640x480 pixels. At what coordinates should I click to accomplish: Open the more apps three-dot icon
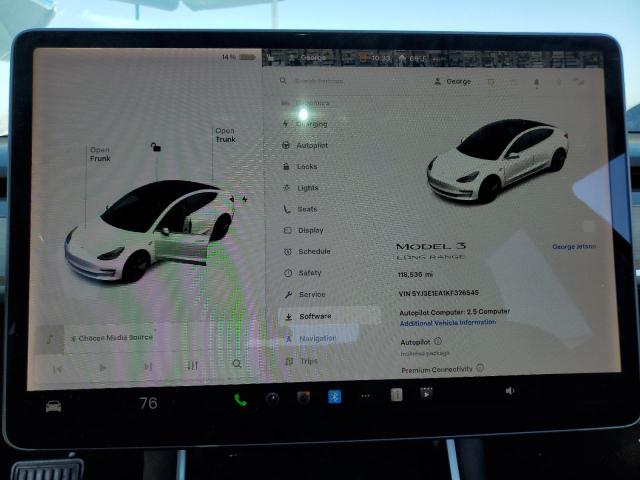(x=366, y=396)
